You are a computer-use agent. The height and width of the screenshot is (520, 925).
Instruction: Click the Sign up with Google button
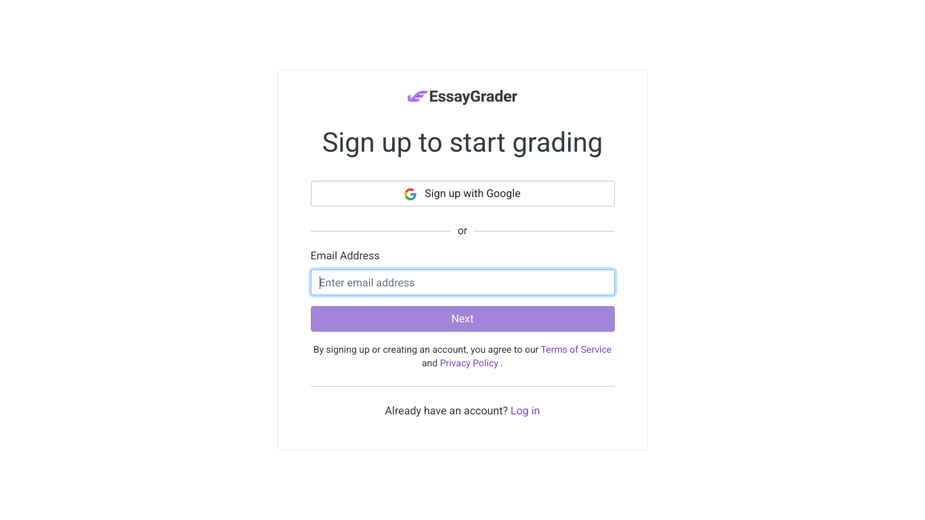click(x=462, y=194)
